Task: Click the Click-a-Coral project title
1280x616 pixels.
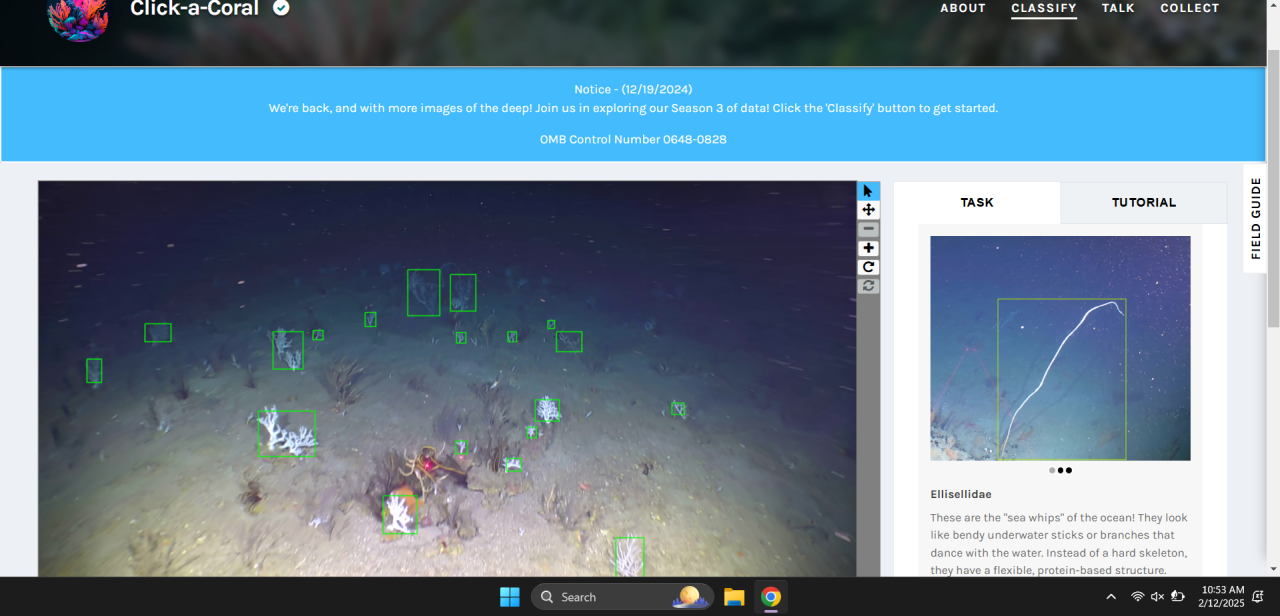Action: coord(194,9)
